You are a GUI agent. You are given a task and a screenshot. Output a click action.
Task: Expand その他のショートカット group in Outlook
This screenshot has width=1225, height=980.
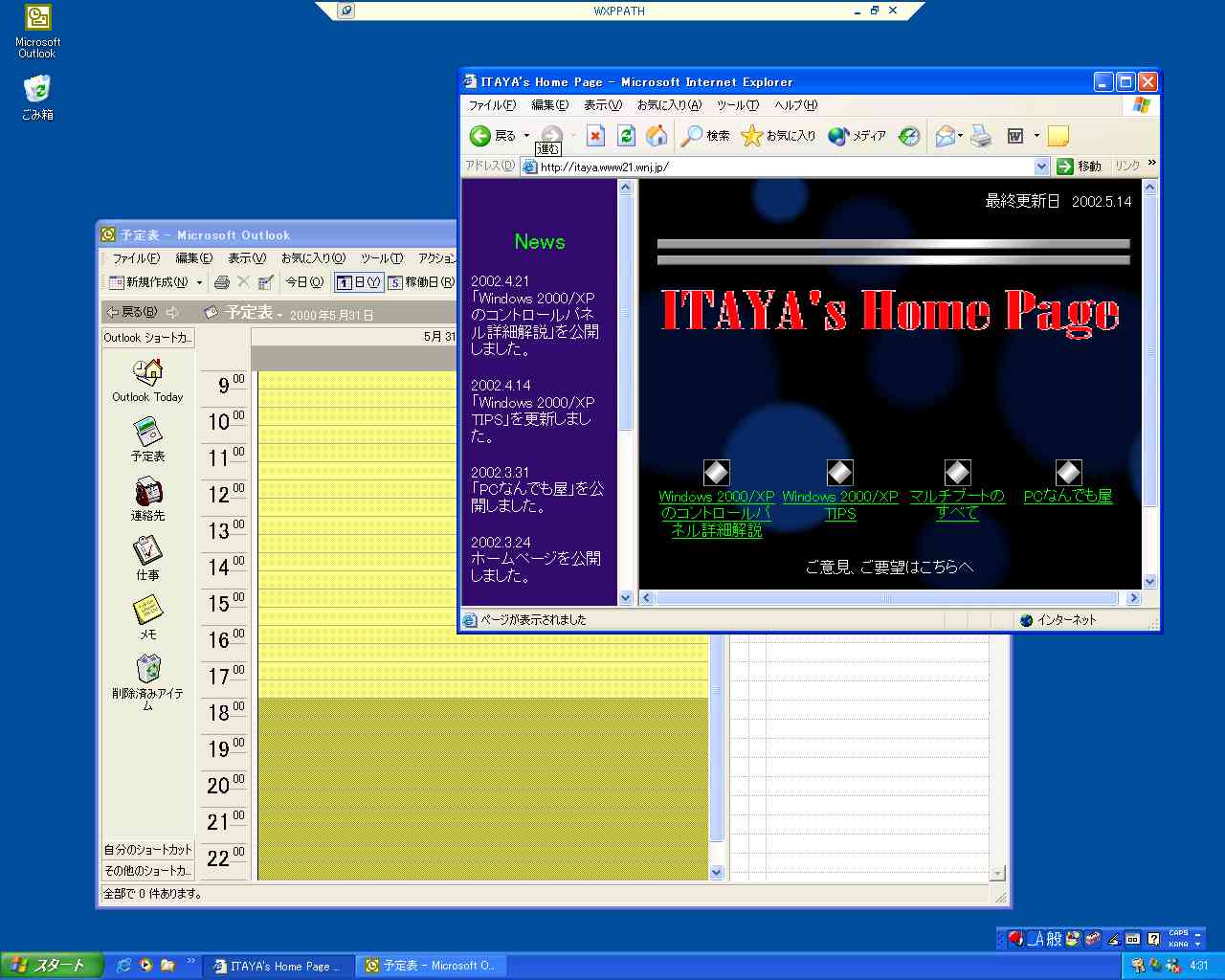coord(148,870)
